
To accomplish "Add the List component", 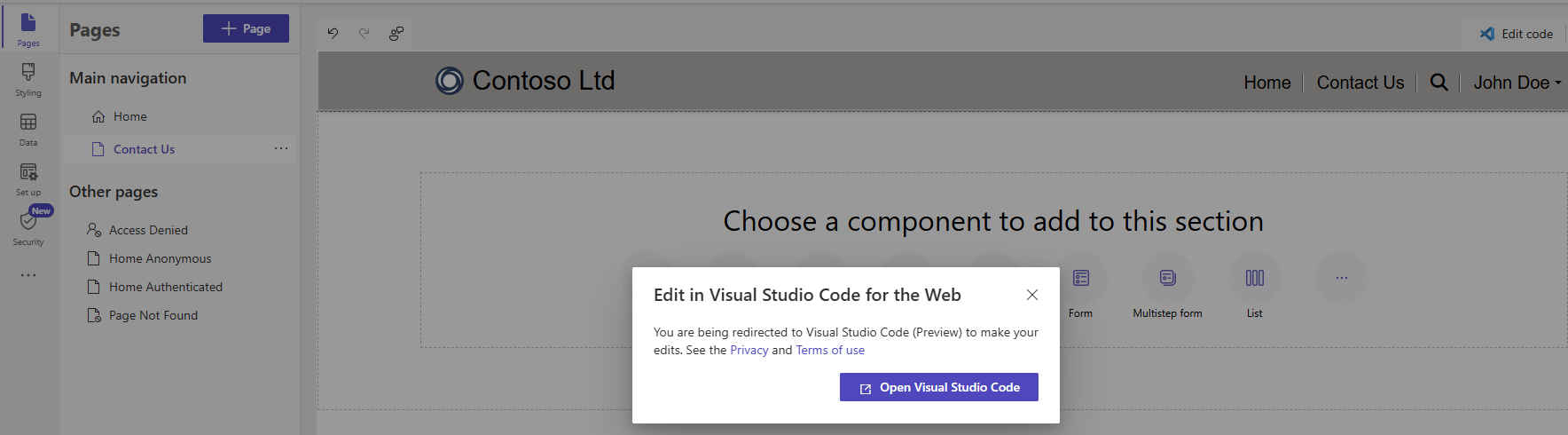I will click(1254, 279).
